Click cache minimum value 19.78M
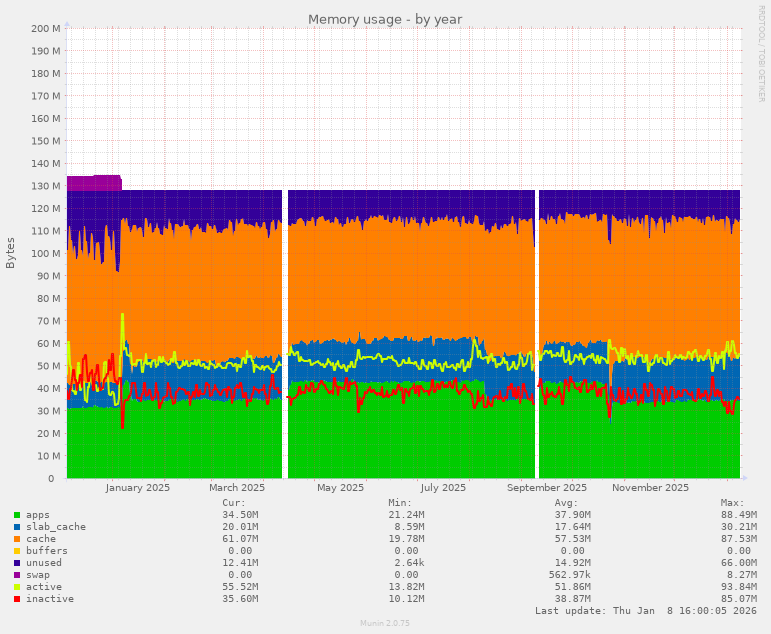771x634 pixels. (406, 539)
